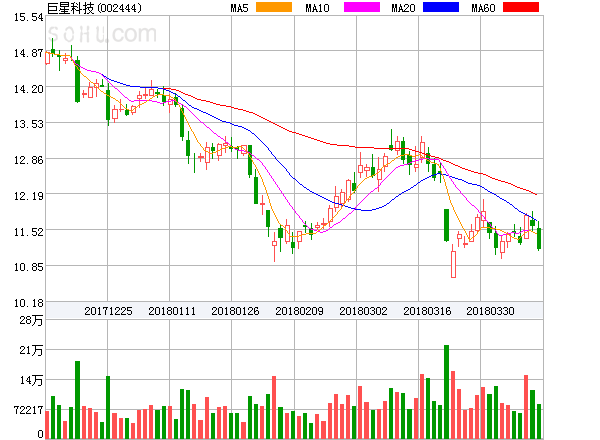600x440 pixels.
Task: Click the 12.19 price axis label
Action: [x=29, y=196]
